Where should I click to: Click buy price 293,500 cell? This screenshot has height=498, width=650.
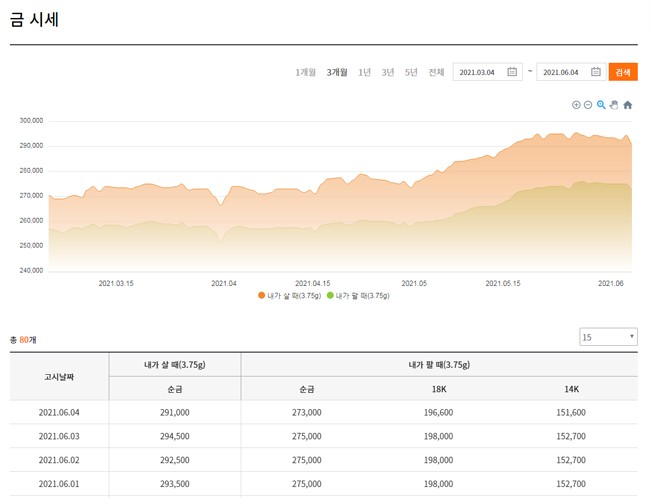click(x=175, y=484)
